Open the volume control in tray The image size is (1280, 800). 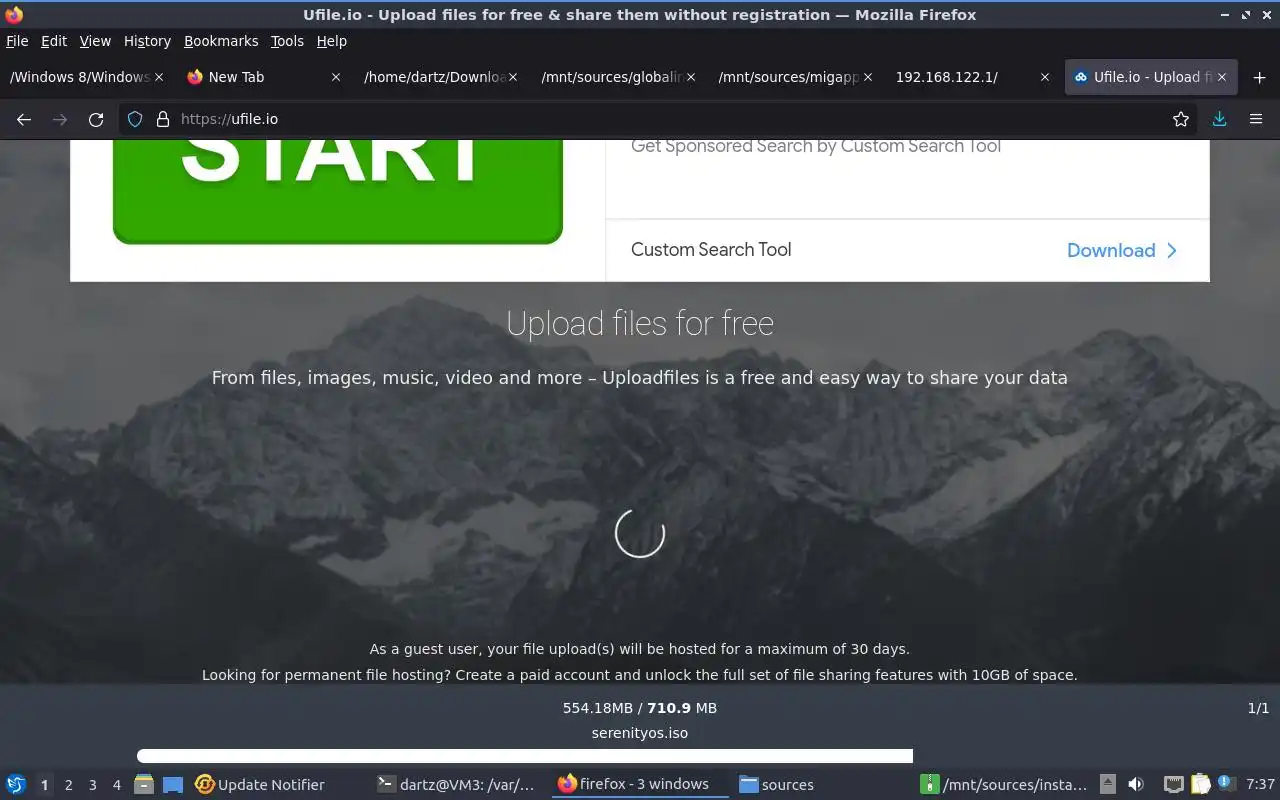click(x=1136, y=784)
